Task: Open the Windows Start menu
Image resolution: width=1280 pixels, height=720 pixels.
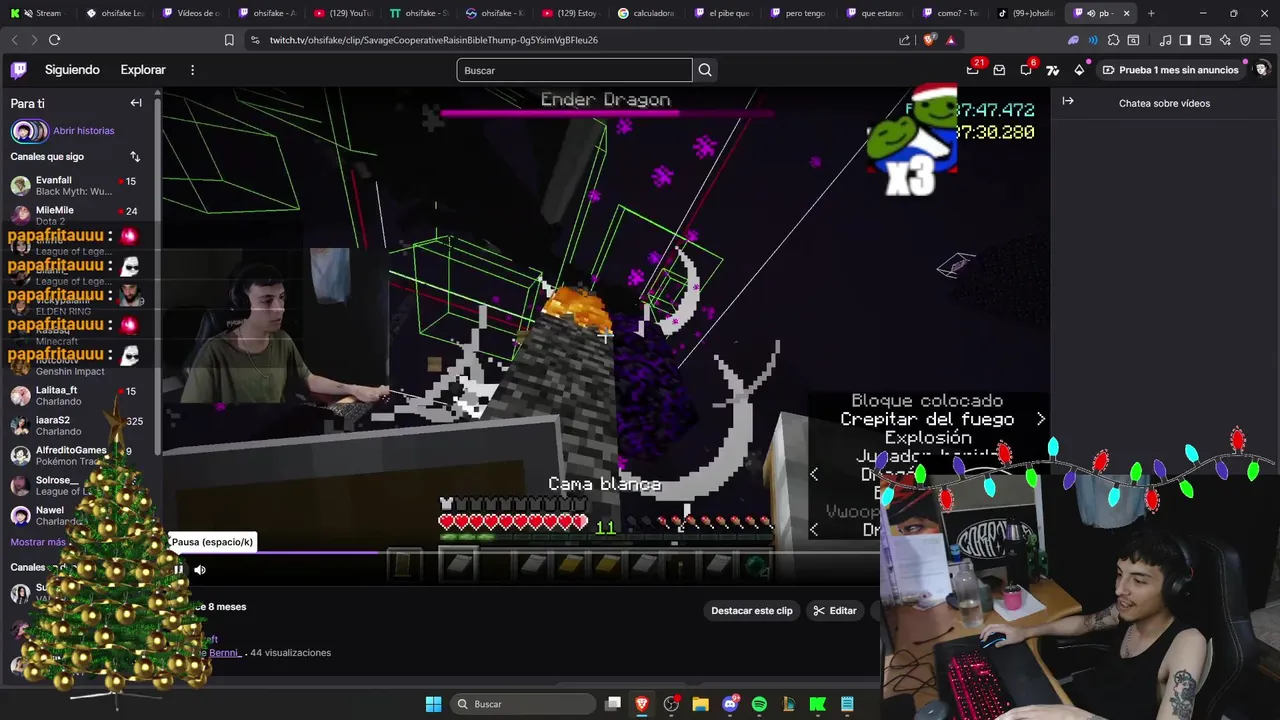Action: [x=433, y=704]
